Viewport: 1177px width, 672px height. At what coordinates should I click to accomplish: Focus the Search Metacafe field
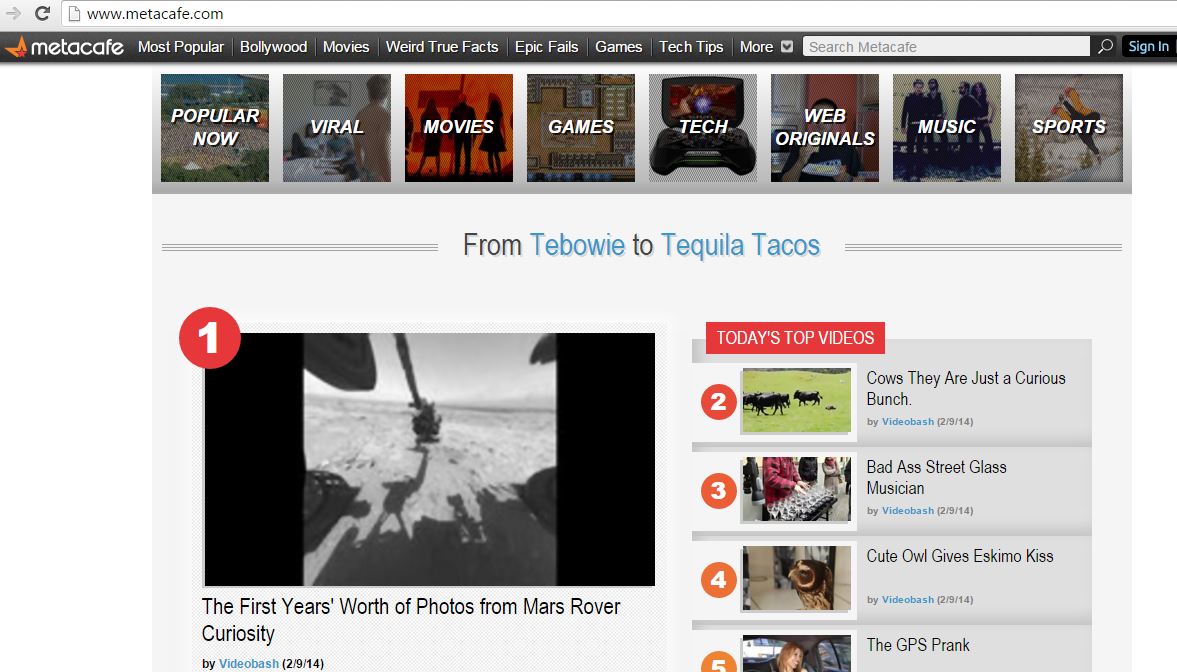pyautogui.click(x=946, y=47)
